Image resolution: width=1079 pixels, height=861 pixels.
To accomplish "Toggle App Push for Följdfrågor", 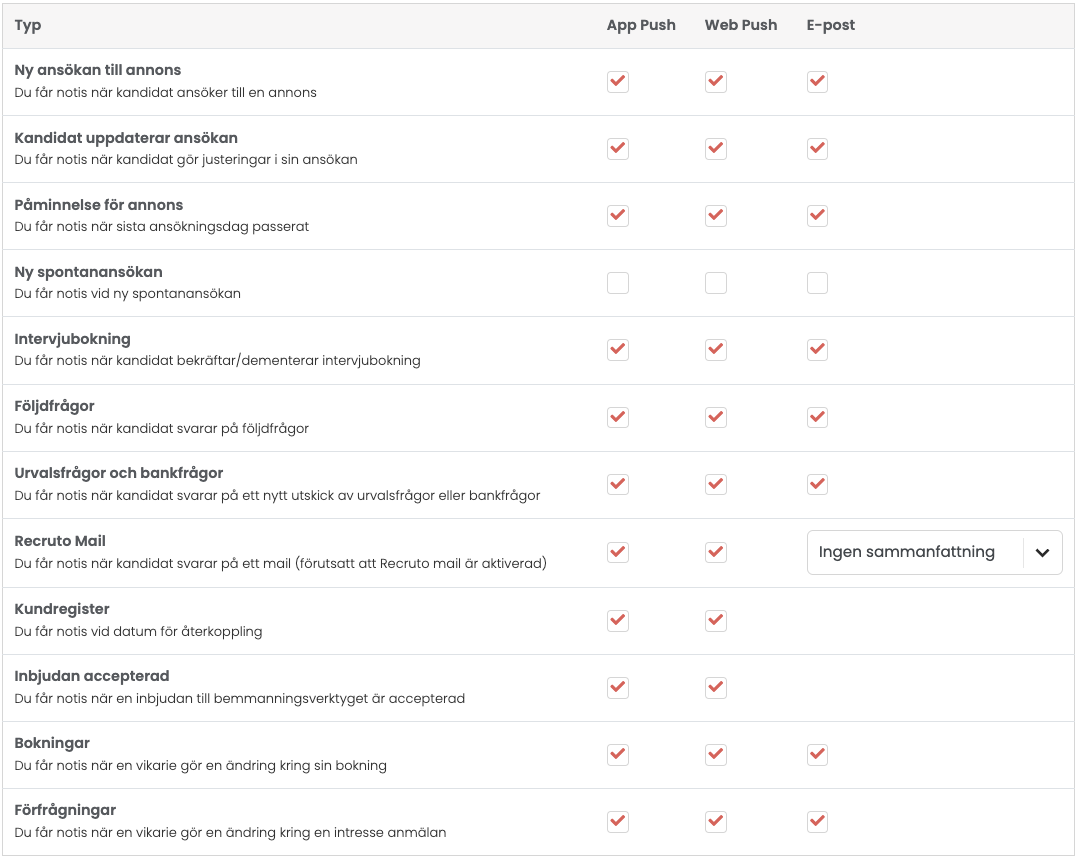I will 618,417.
